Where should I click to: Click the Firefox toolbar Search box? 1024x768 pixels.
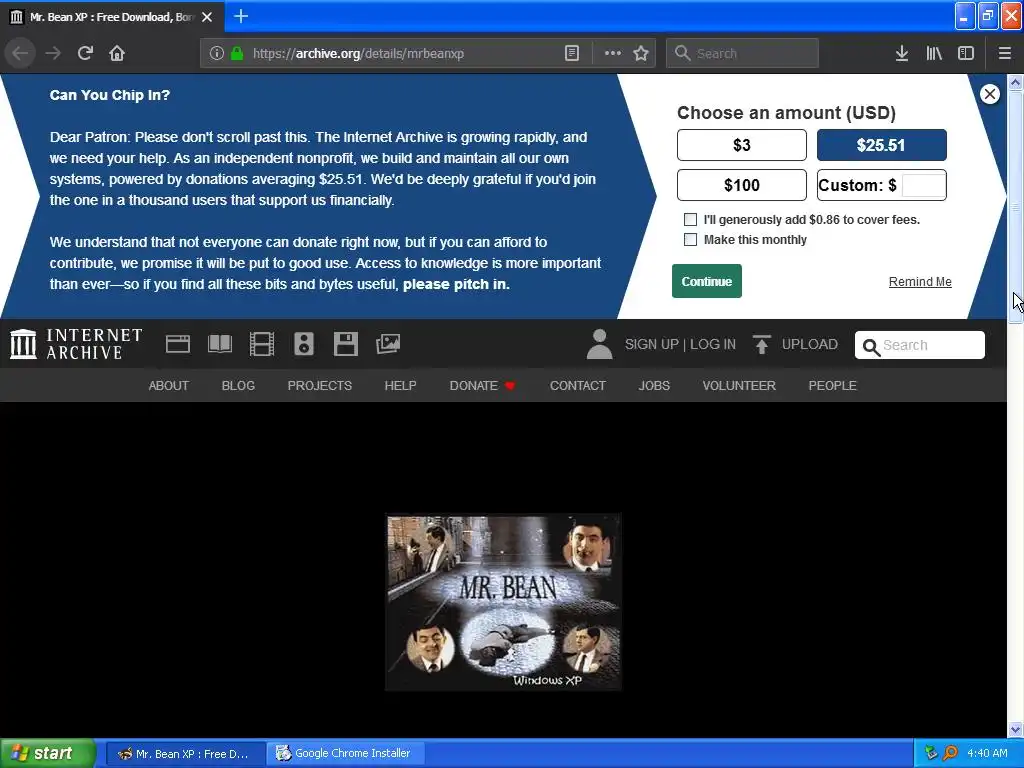[742, 53]
